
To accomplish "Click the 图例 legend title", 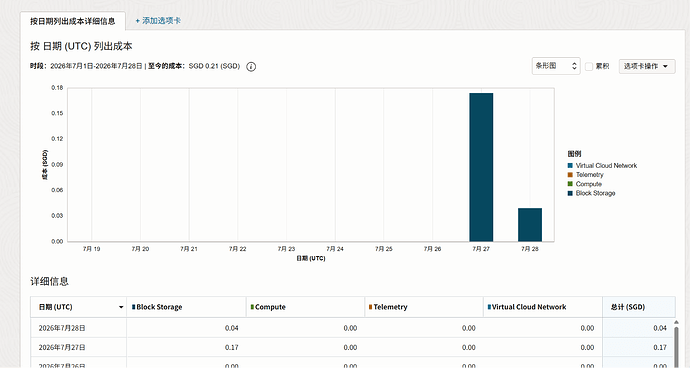I will point(574,154).
